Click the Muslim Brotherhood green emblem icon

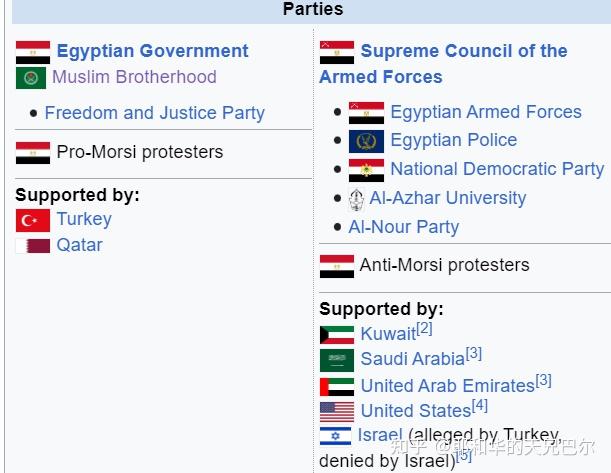(x=31, y=78)
